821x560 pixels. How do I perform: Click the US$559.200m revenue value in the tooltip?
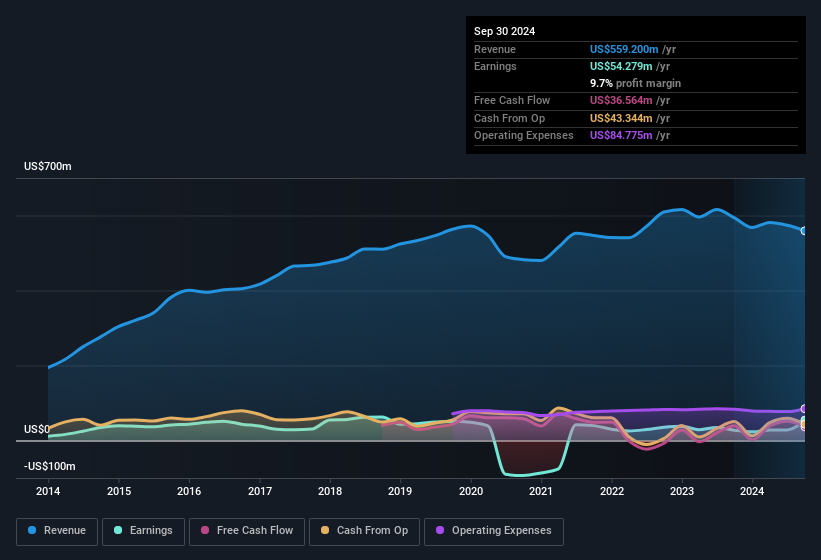pos(624,49)
